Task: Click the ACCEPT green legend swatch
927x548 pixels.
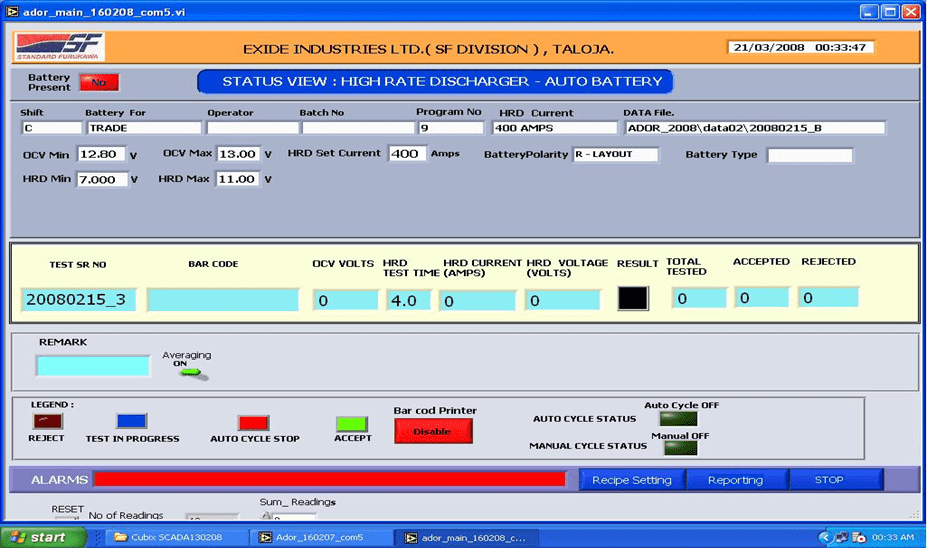Action: point(352,424)
